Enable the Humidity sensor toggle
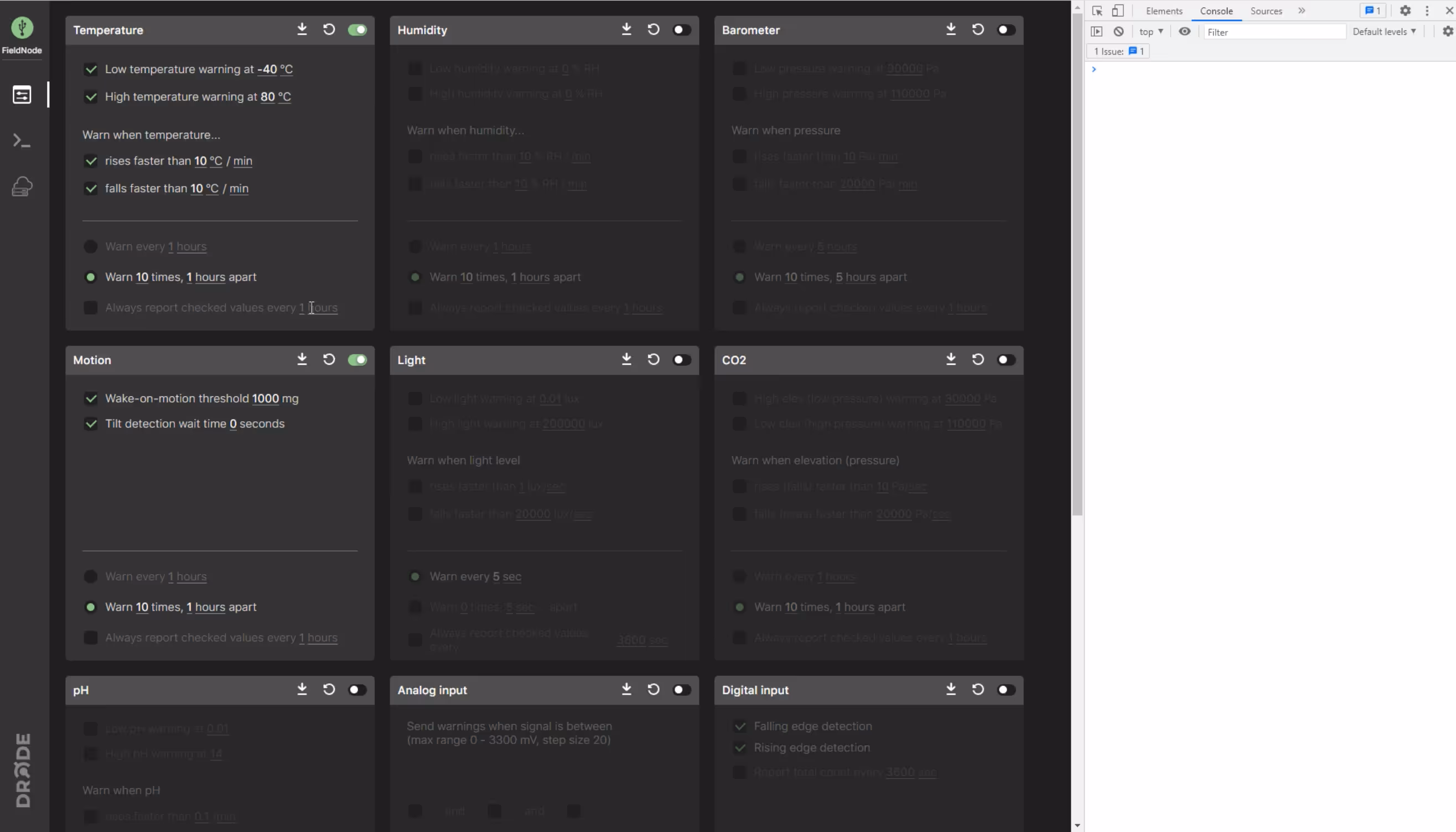Viewport: 1456px width, 832px height. tap(682, 30)
